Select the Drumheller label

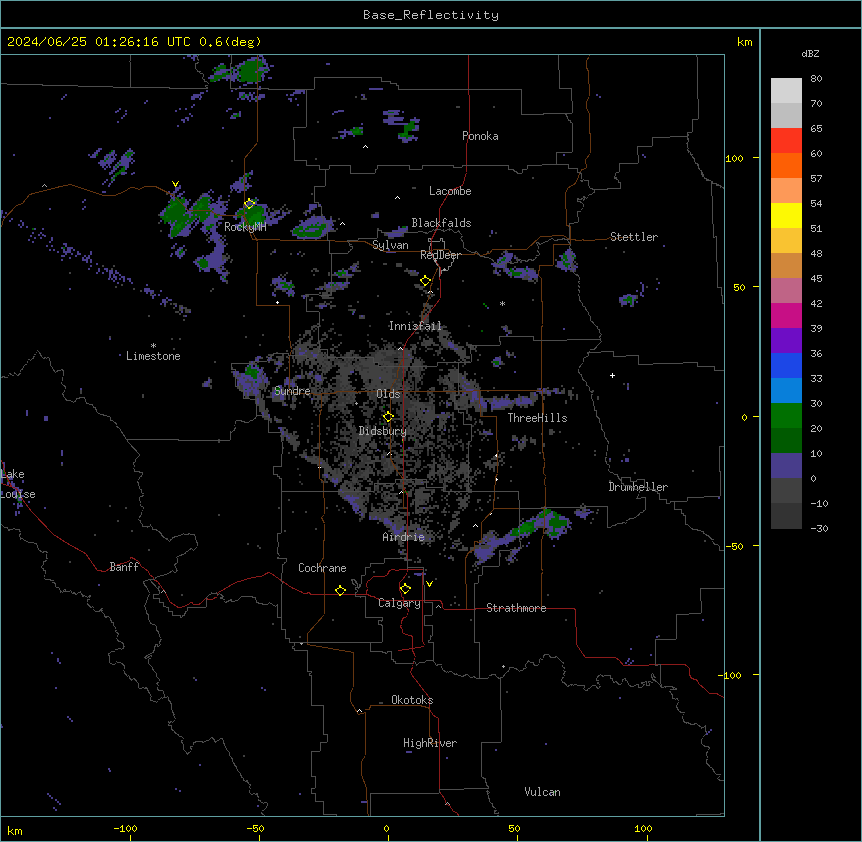coord(638,487)
